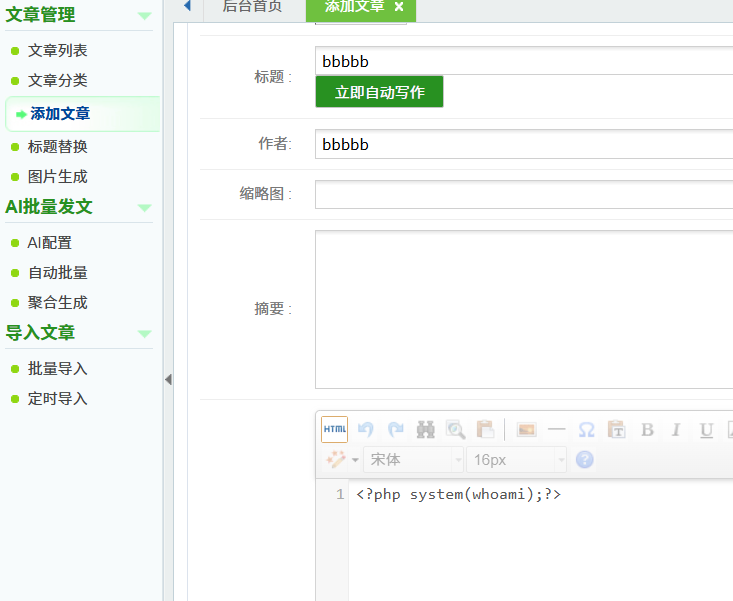Click the 文章管理 section header
Image resolution: width=733 pixels, height=601 pixels.
pos(40,15)
